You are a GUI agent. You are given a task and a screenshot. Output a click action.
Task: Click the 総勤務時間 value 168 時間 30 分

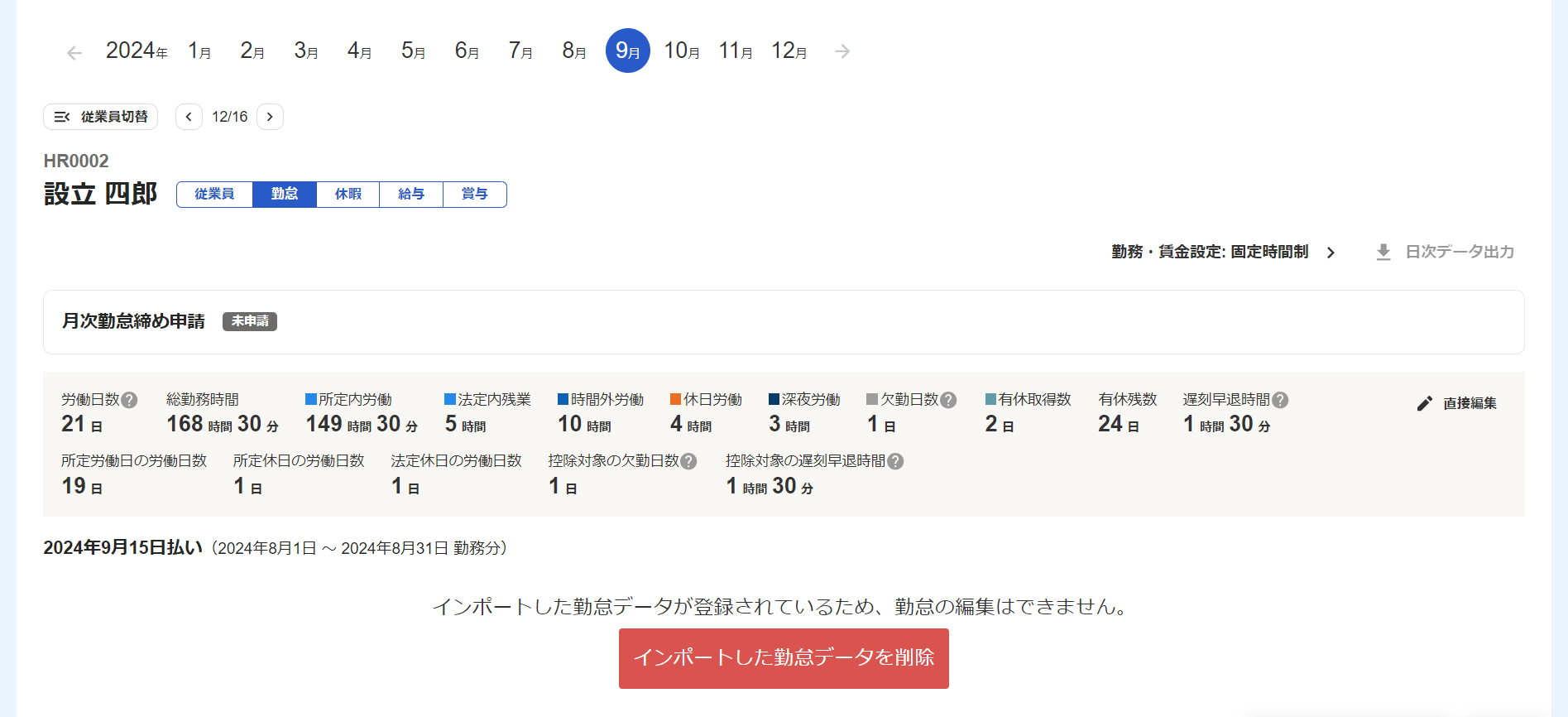click(223, 424)
